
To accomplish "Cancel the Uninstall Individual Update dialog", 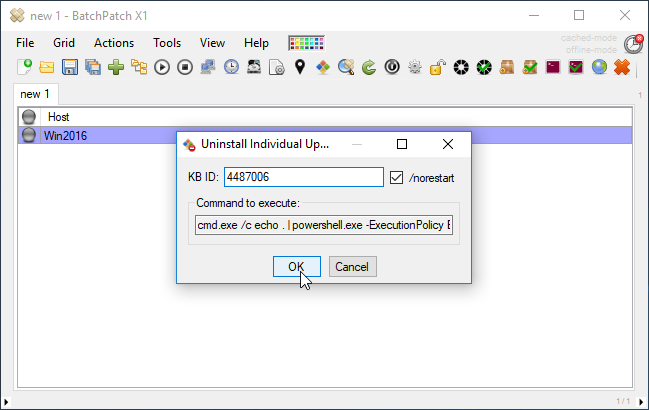I will 353,266.
